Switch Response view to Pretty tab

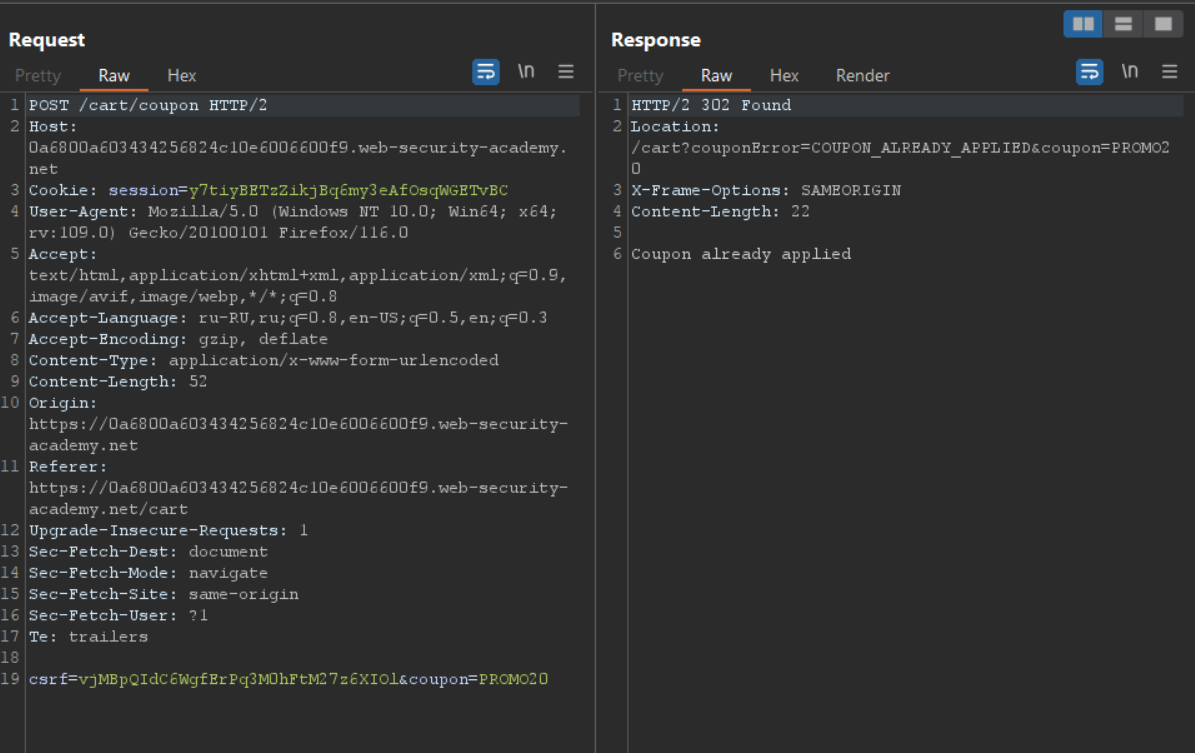640,76
